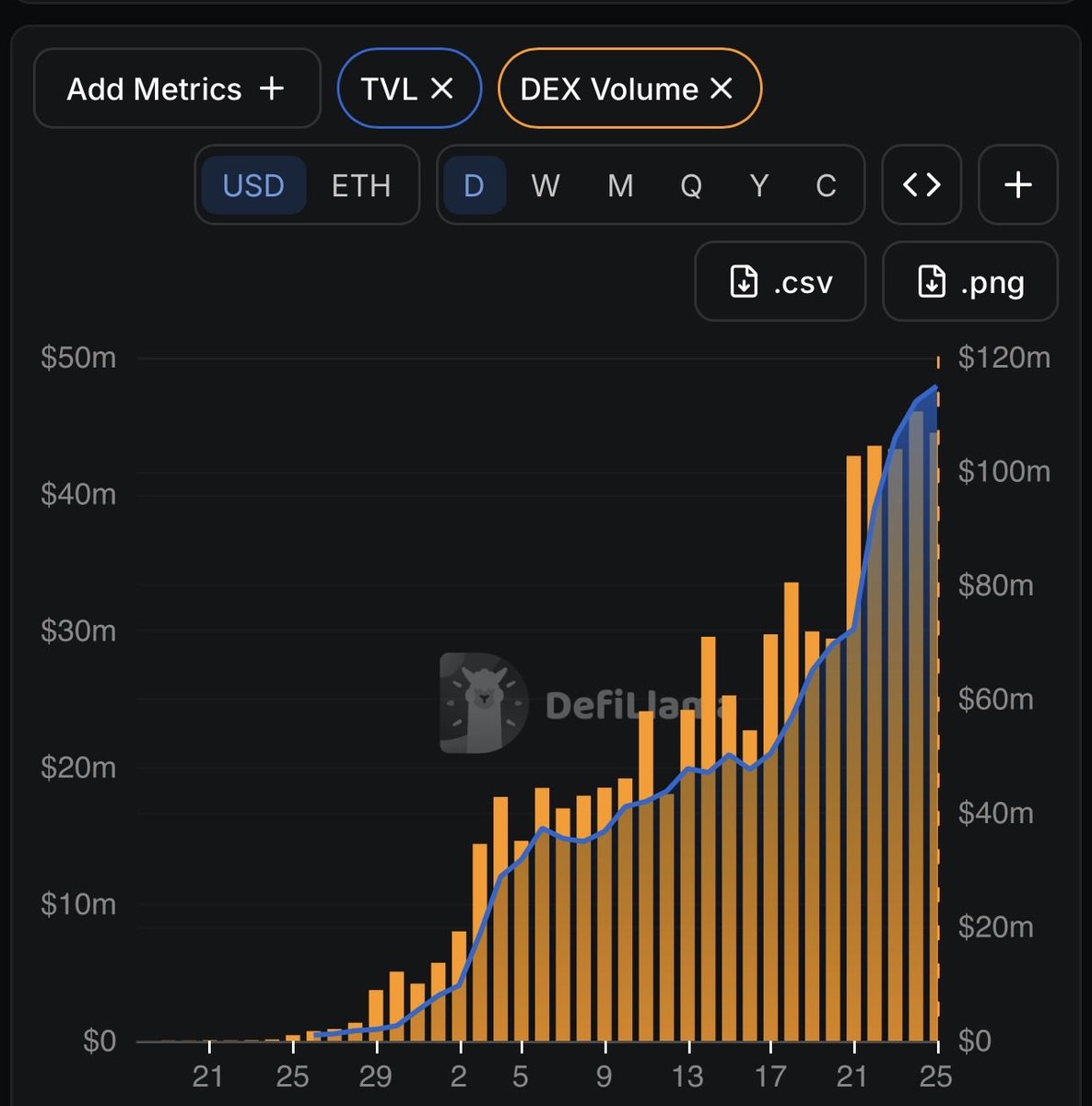
Task: Click the $30m left axis label
Action: click(x=78, y=630)
